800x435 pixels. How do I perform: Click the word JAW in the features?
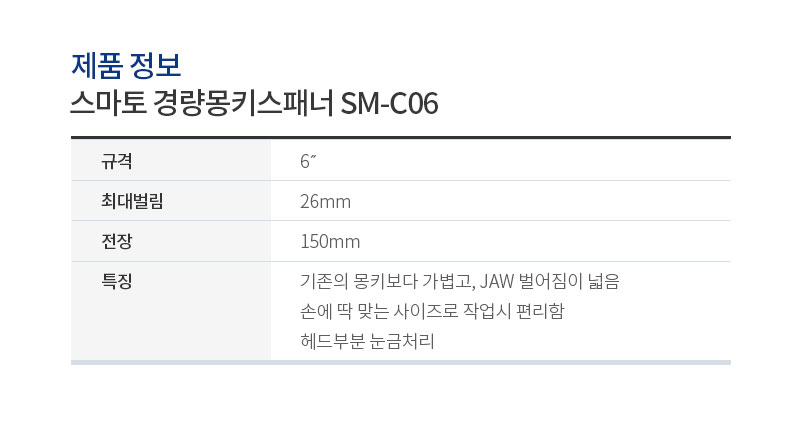pyautogui.click(x=496, y=281)
